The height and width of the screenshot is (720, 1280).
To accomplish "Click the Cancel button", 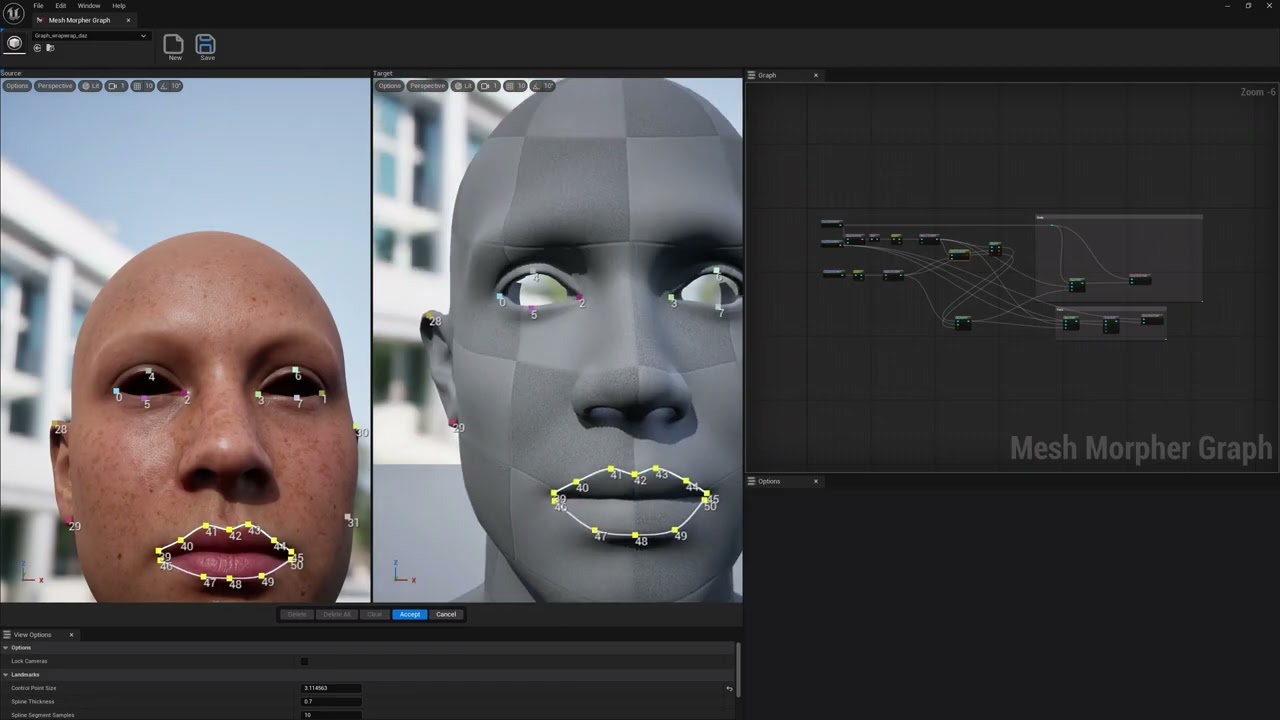I will 446,614.
